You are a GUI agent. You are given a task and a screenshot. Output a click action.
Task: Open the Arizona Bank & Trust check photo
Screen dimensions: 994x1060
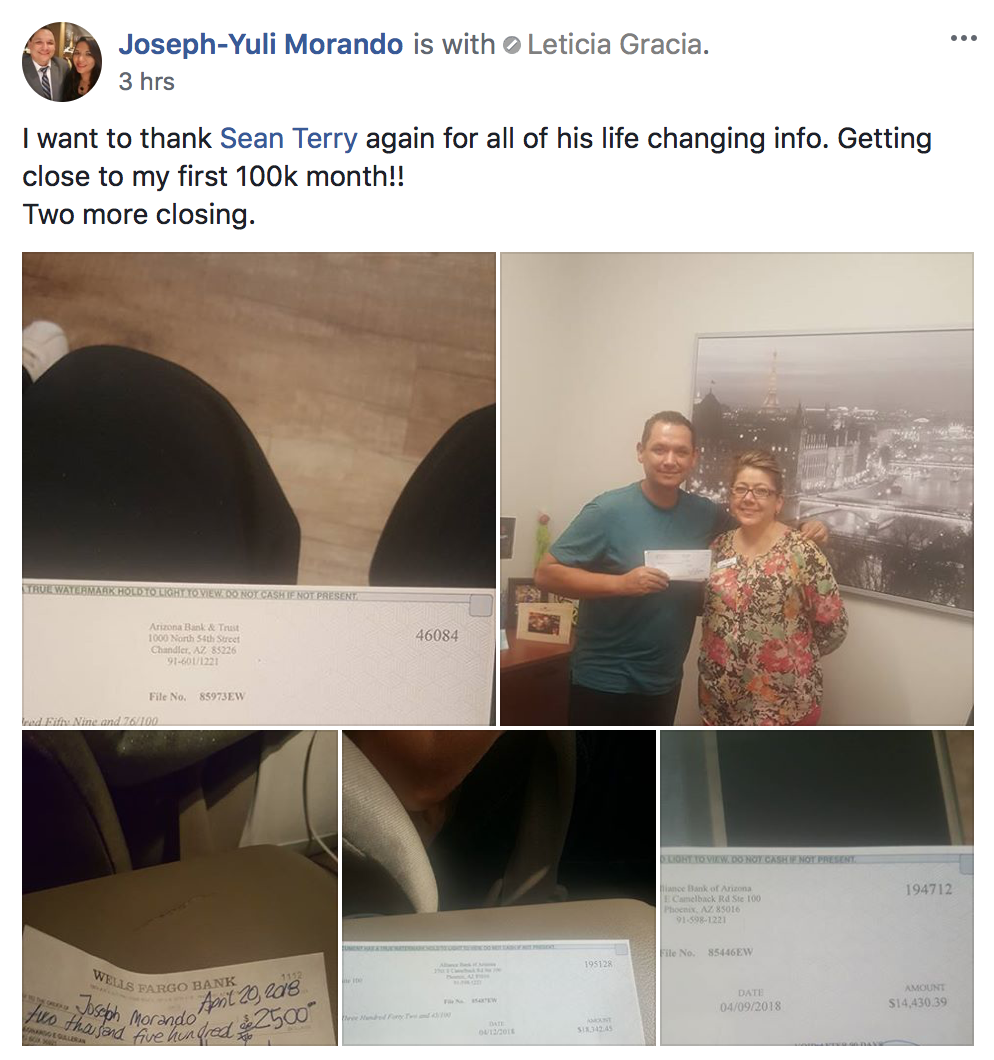pos(259,489)
